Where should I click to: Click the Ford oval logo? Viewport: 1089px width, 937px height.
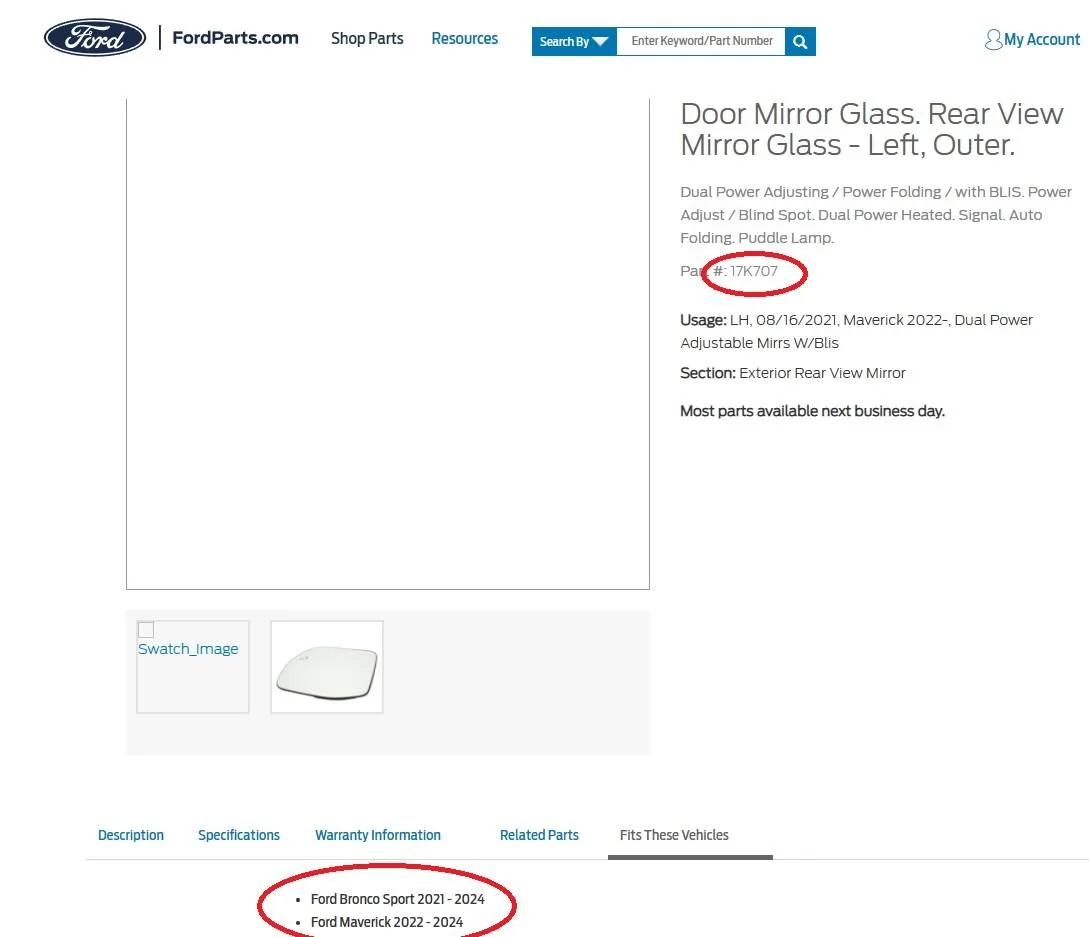[95, 39]
